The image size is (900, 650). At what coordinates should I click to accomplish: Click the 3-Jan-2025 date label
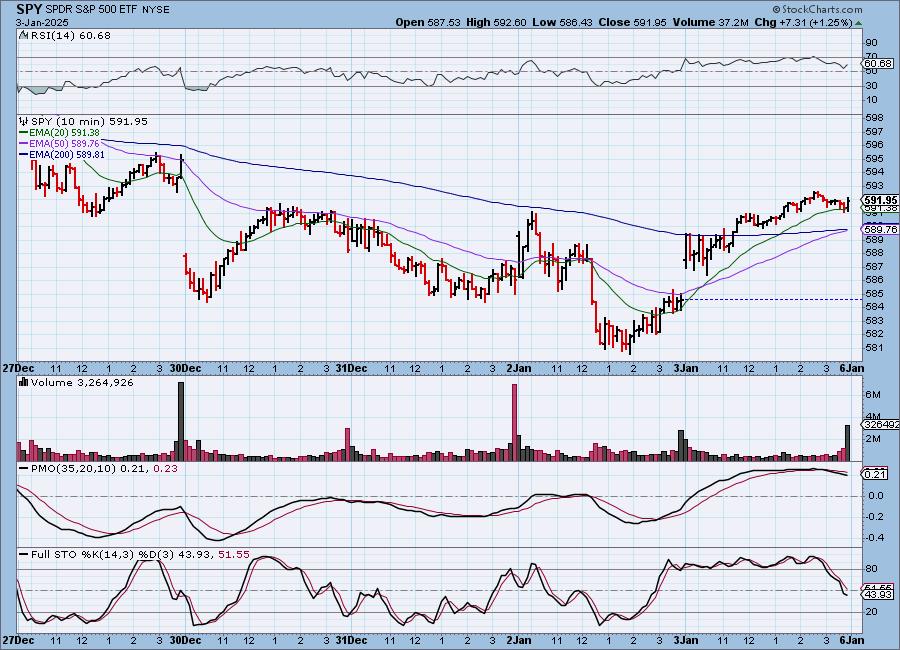click(x=42, y=23)
